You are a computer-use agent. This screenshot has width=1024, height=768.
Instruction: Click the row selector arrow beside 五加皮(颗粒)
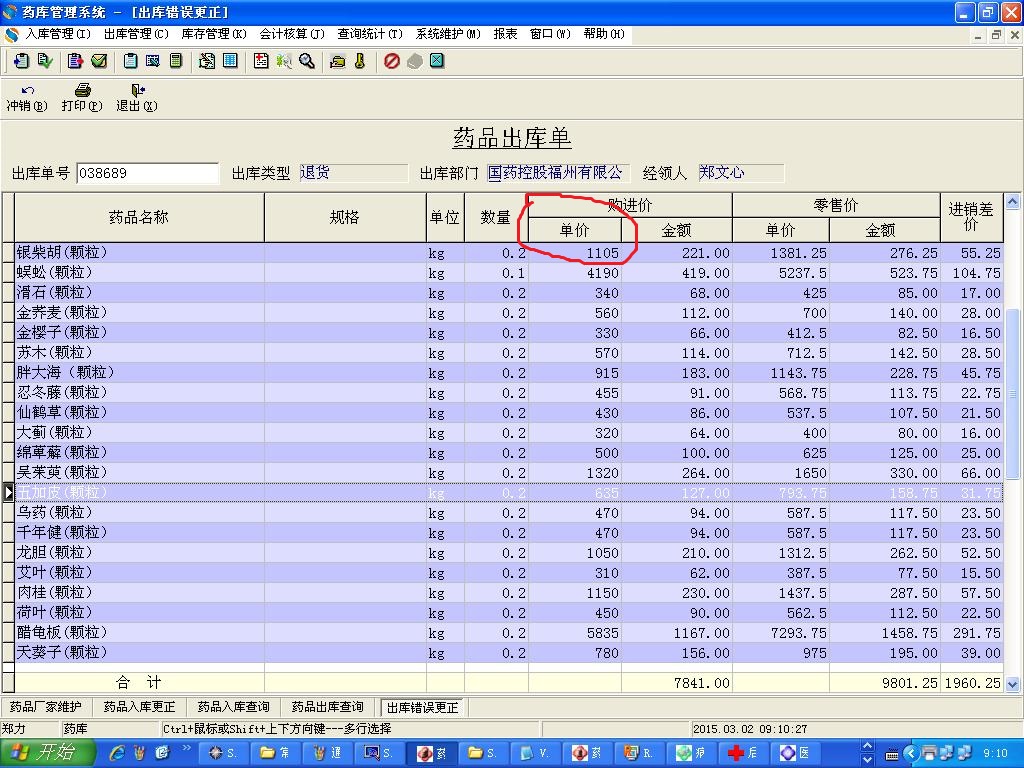click(x=8, y=492)
